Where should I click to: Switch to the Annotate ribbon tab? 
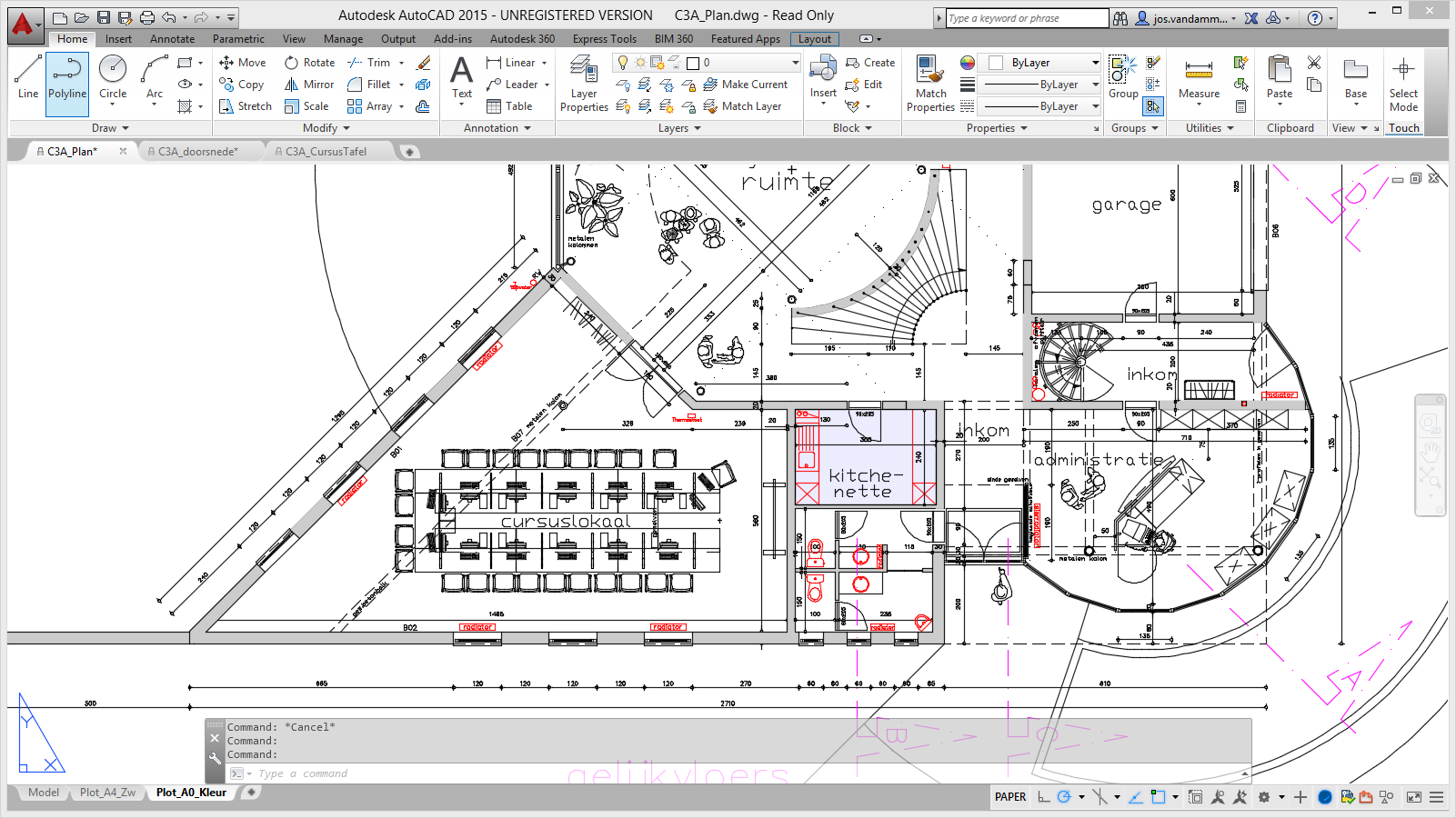pos(172,39)
